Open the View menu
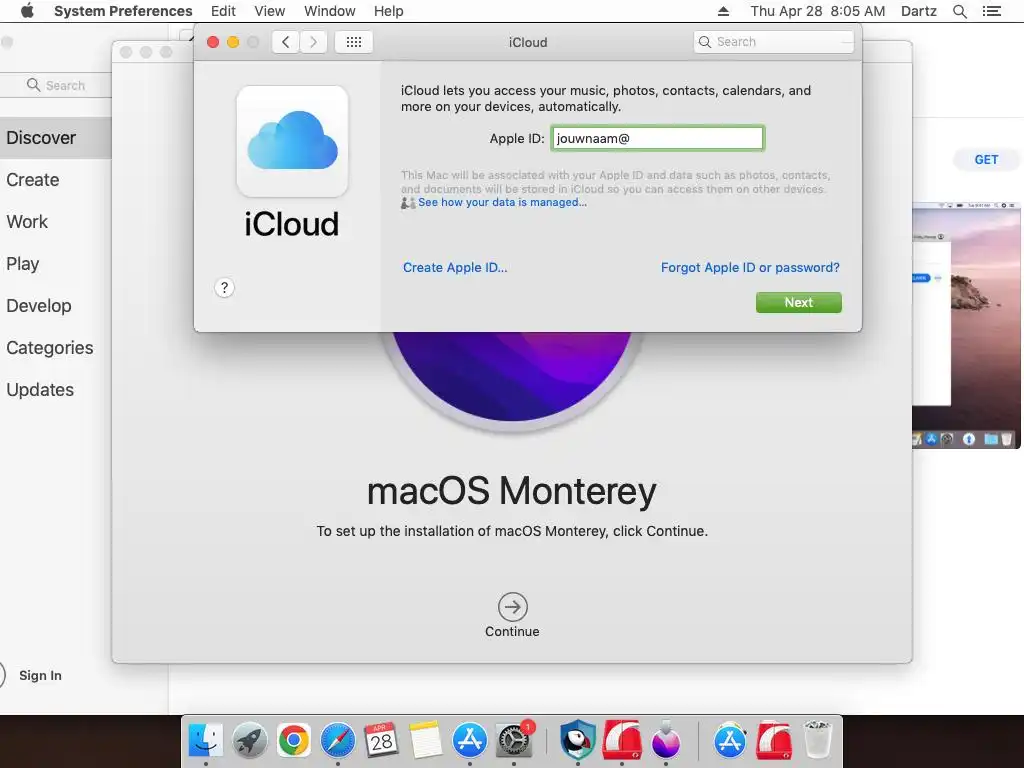The image size is (1024, 768). pos(270,11)
